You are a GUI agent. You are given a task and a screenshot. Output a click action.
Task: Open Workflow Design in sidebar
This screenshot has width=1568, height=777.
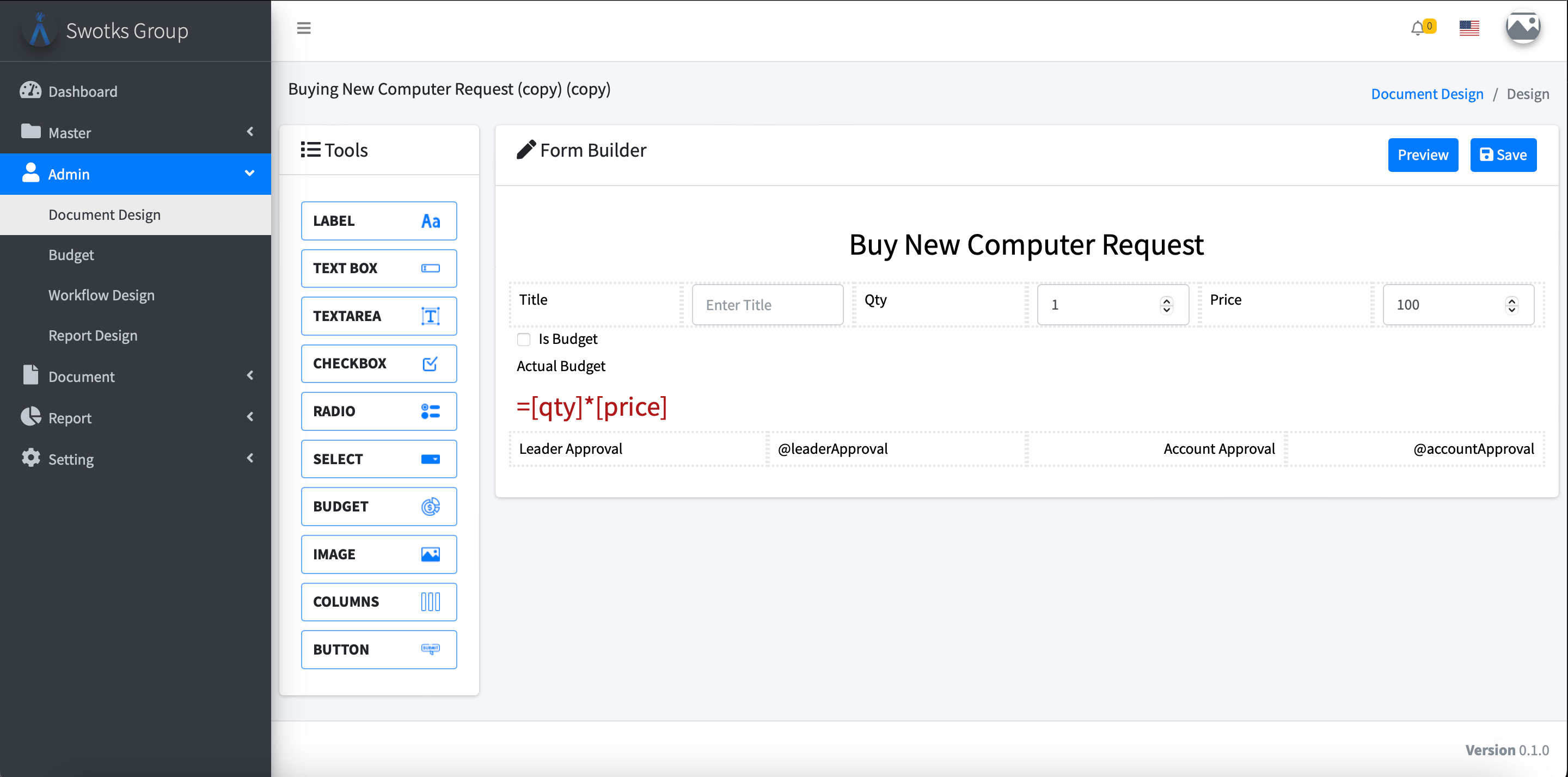pos(101,295)
